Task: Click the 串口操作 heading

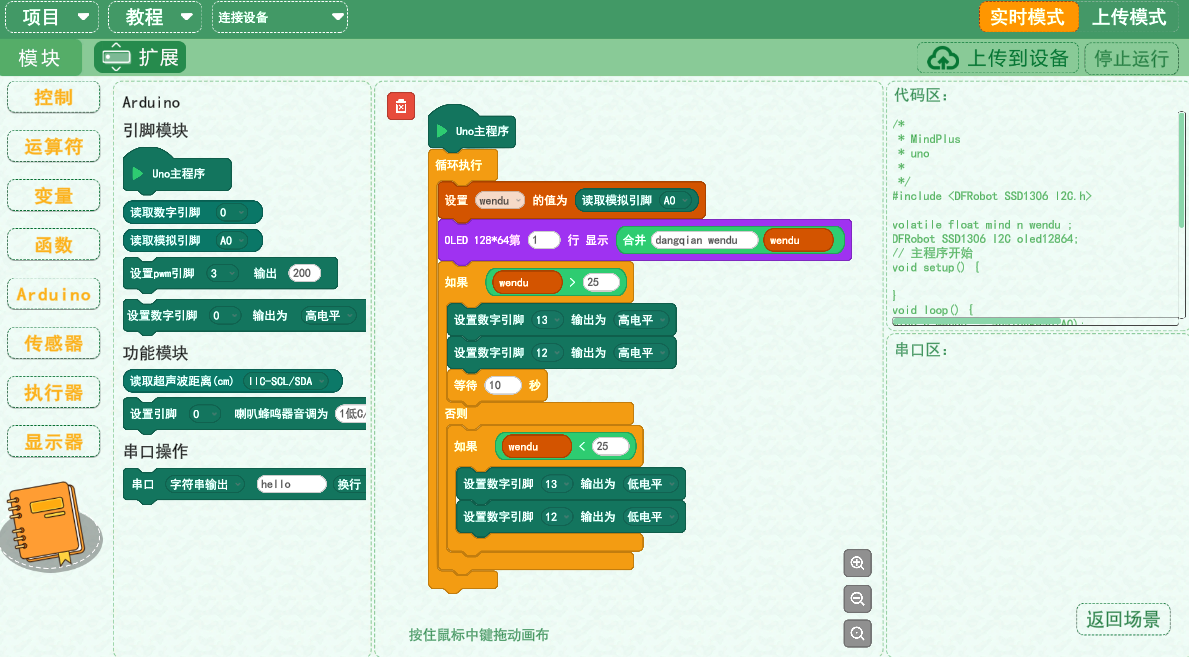Action: click(x=155, y=451)
